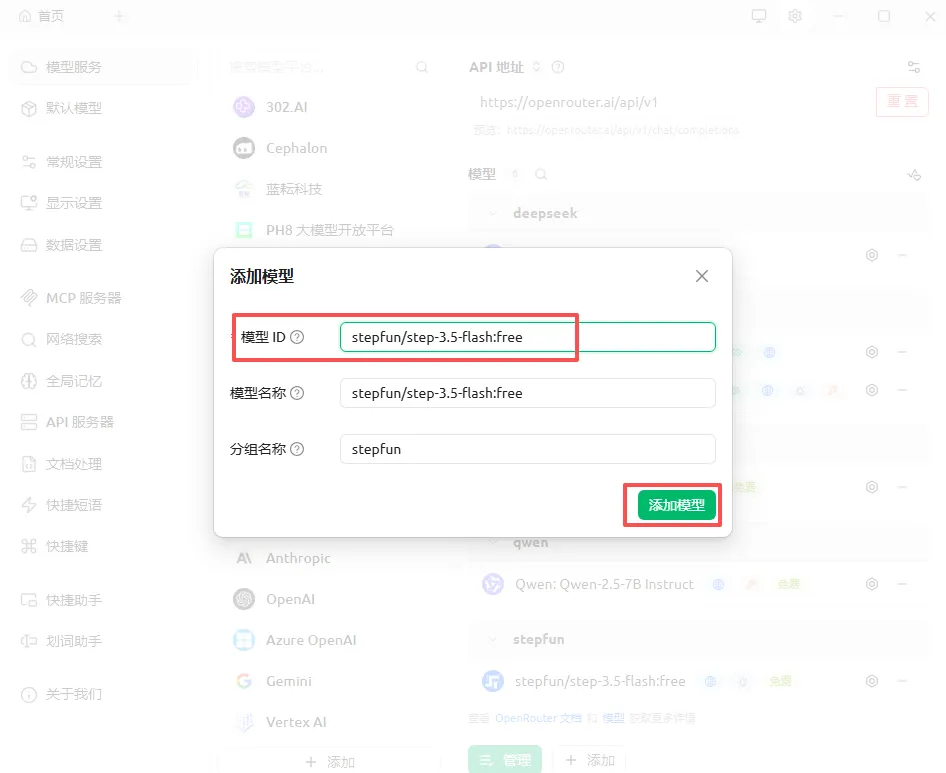Click the settings gear in title bar
Image resolution: width=946 pixels, height=773 pixels.
795,16
